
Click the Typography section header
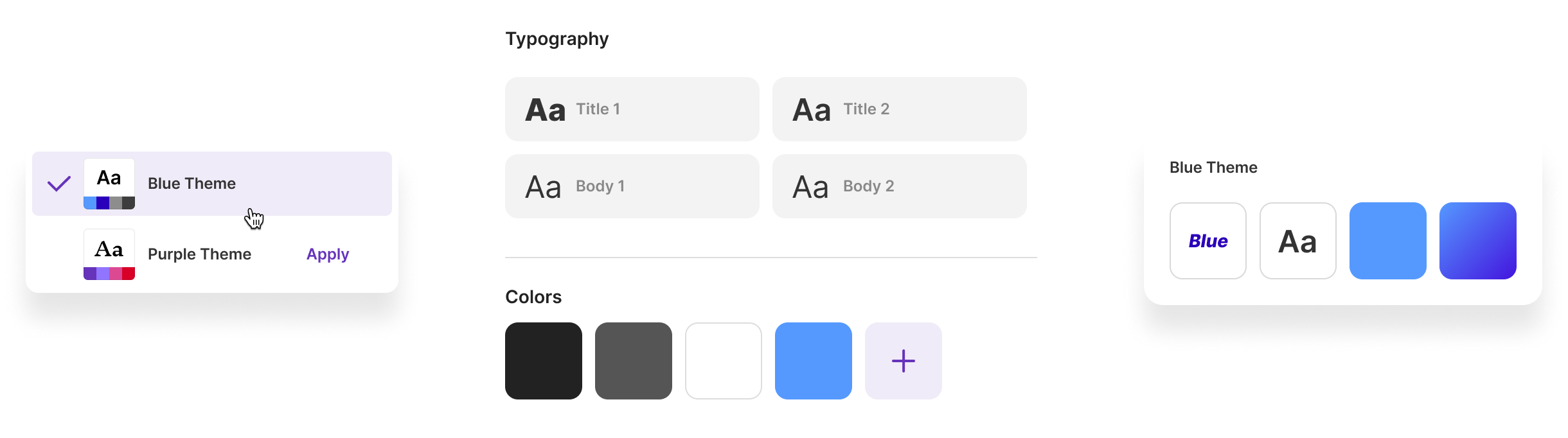(x=557, y=39)
